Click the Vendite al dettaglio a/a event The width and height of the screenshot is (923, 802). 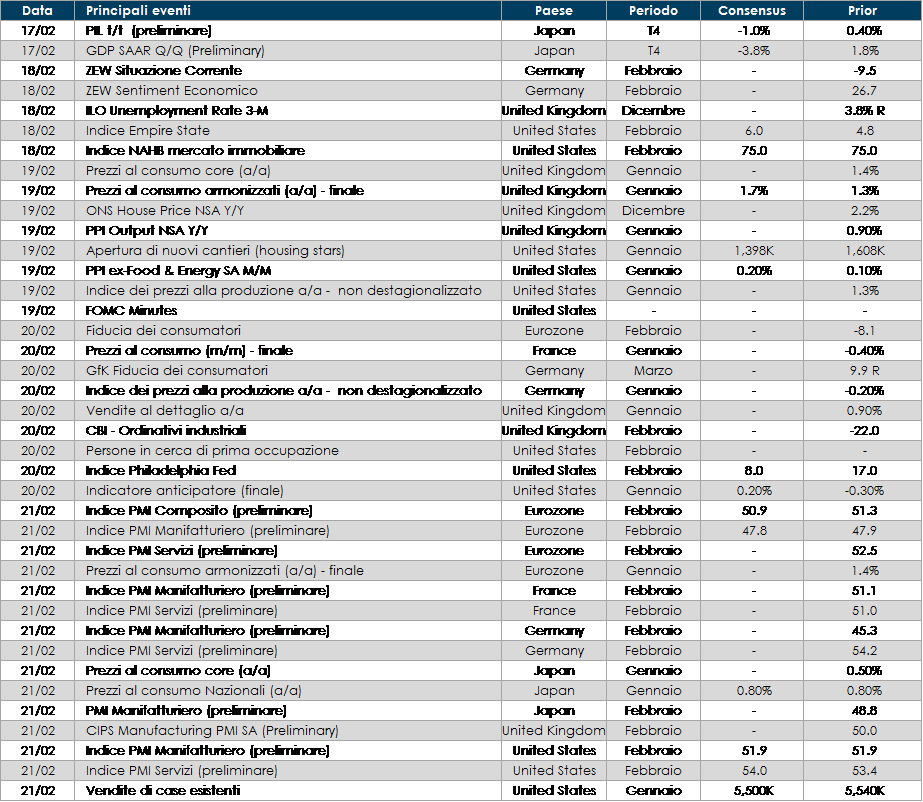click(x=165, y=410)
